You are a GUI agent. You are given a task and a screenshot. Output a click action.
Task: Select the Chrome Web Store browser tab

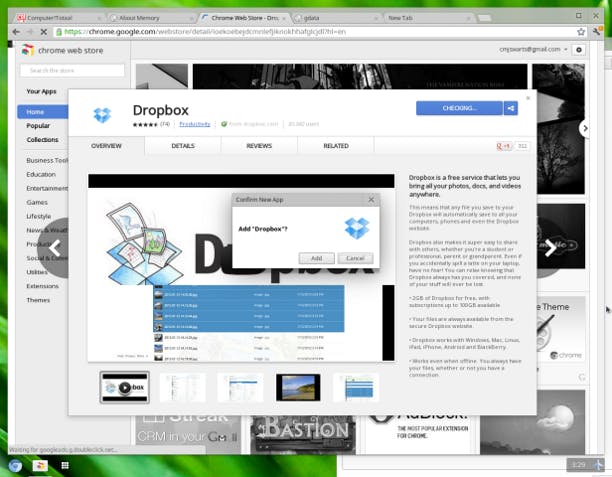pos(244,18)
